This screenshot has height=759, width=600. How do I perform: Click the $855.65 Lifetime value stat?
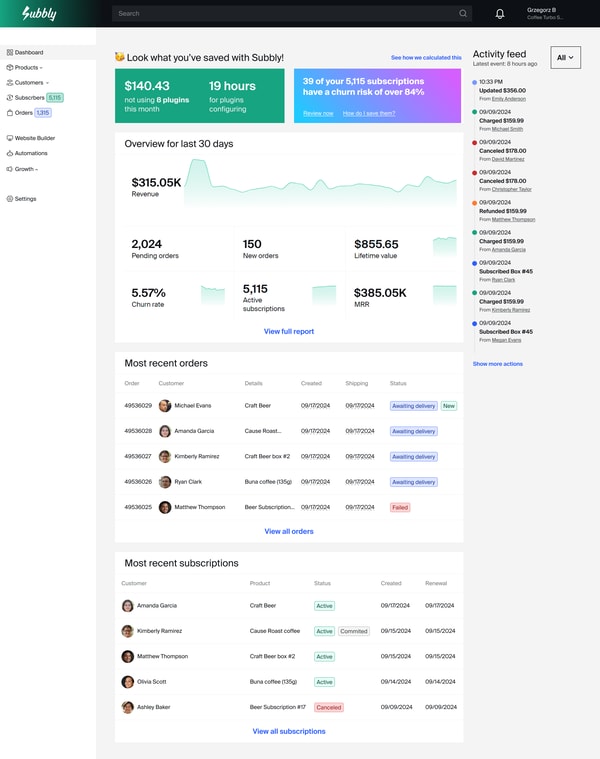coord(376,249)
